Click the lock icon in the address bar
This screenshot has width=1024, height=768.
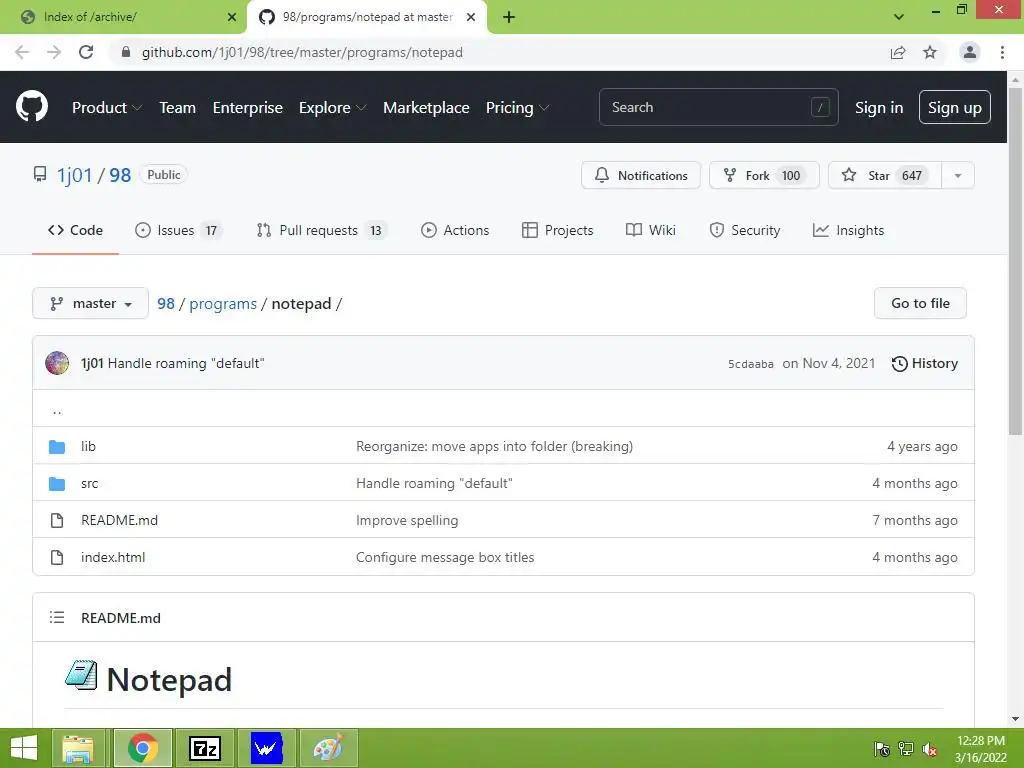click(x=126, y=52)
